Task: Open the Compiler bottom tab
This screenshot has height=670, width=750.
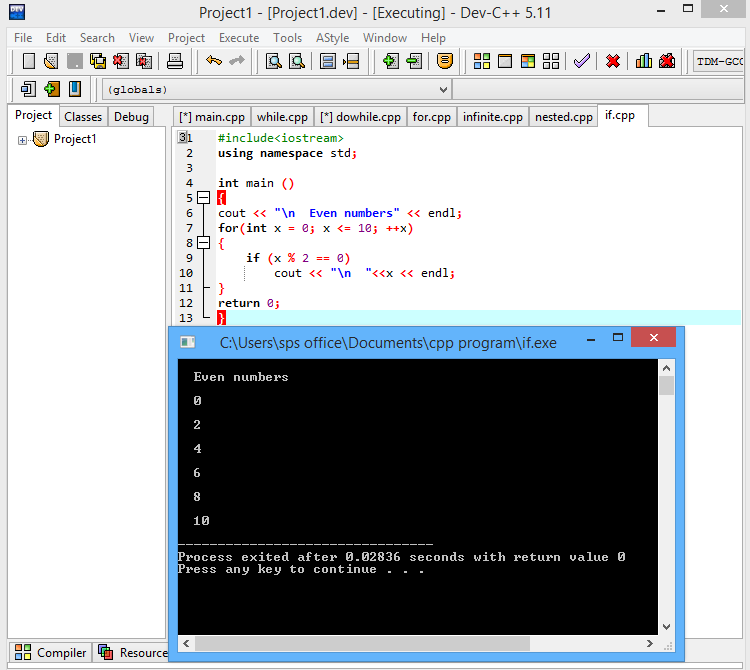Action: [51, 652]
